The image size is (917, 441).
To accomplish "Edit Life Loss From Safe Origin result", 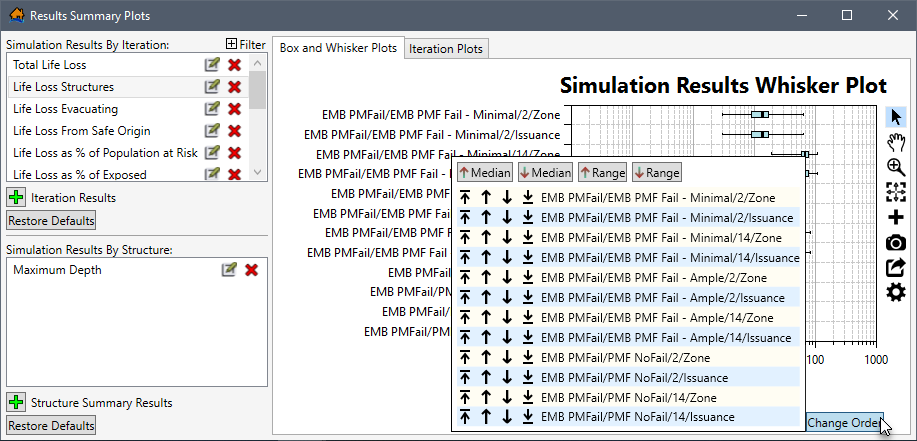I will pos(212,131).
